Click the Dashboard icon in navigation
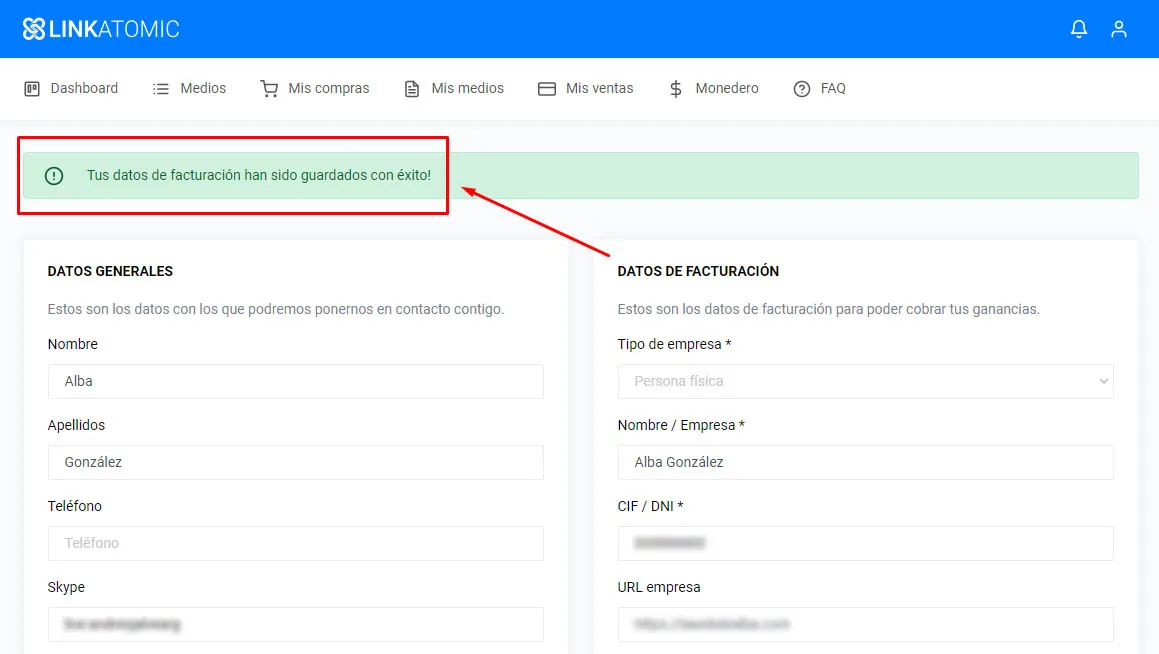Screen dimensions: 1159x654 (32, 89)
